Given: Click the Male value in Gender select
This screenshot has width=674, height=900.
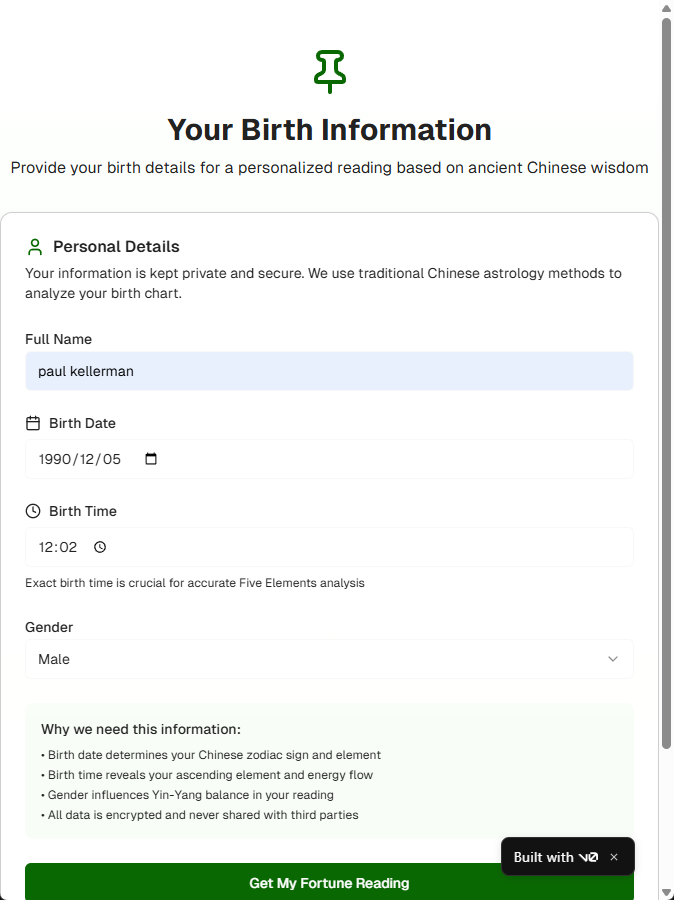Looking at the screenshot, I should (x=54, y=659).
